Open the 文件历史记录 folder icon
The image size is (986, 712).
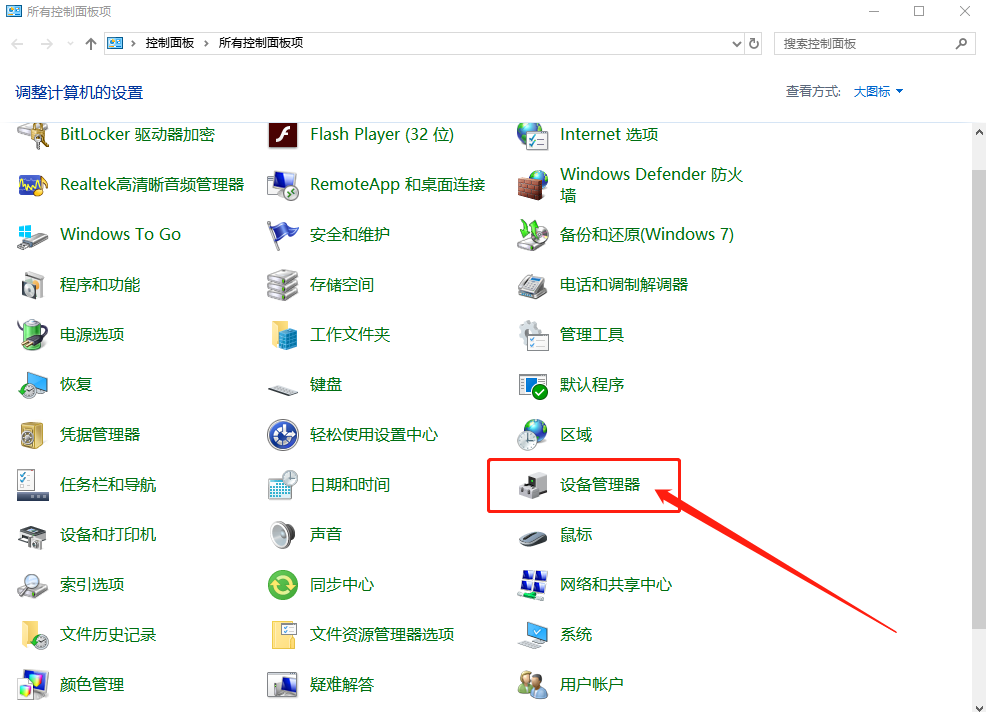tap(35, 635)
